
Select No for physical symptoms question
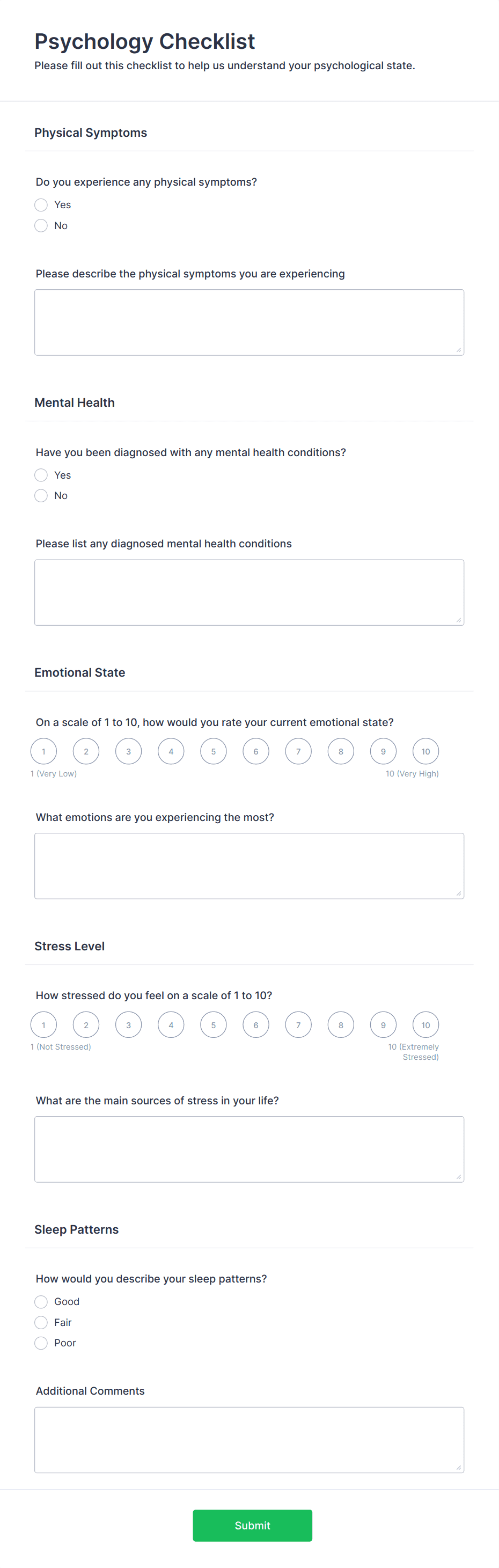pos(41,226)
